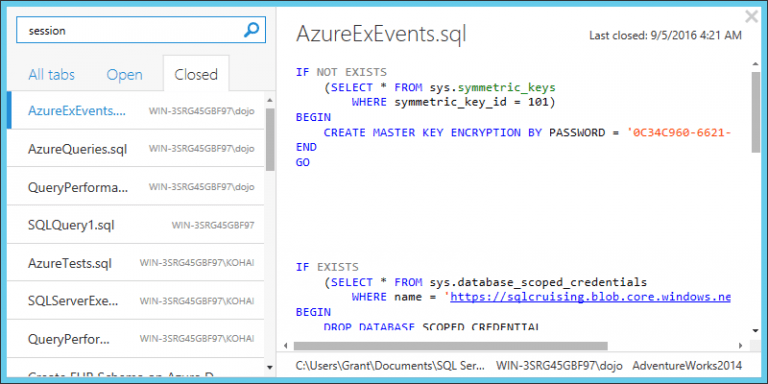The image size is (768, 384).
Task: Close the tab history panel
Action: pos(751,17)
